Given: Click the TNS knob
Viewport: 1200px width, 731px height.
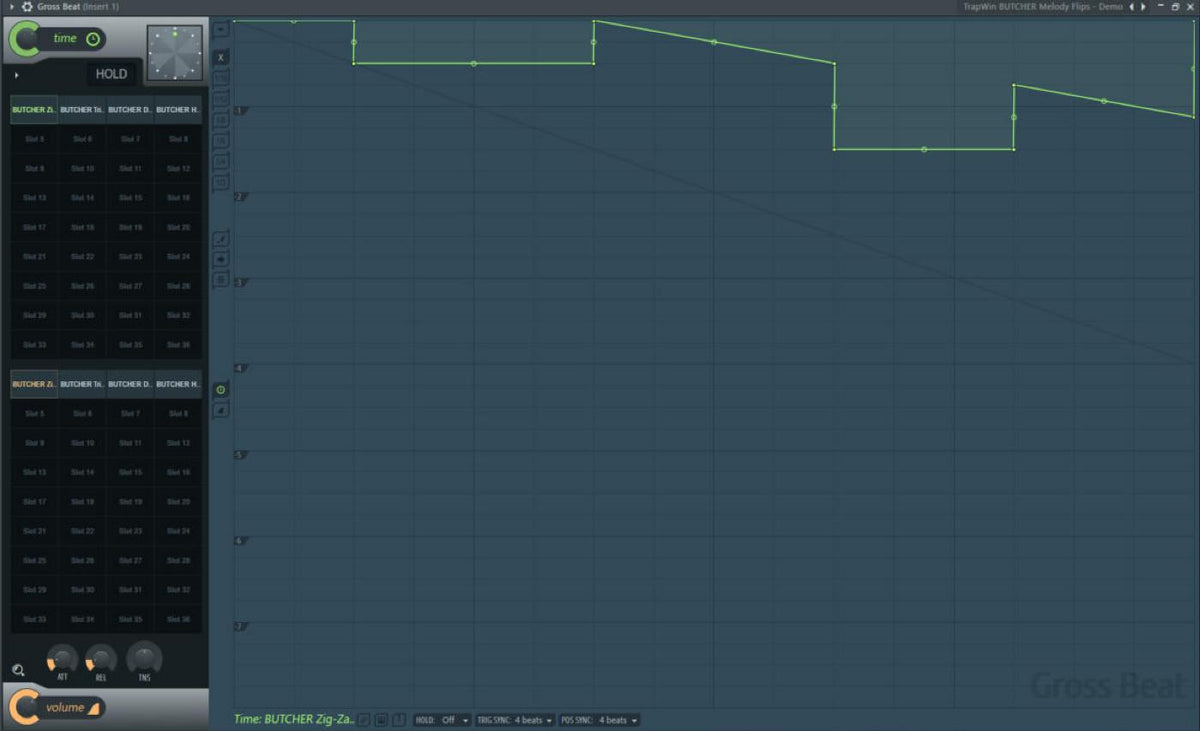Looking at the screenshot, I should click(x=144, y=657).
